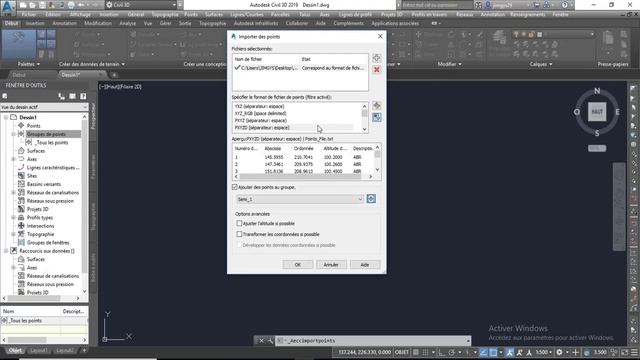Click the add point group icon beside Semi_1
This screenshot has width=640, height=360.
click(371, 199)
